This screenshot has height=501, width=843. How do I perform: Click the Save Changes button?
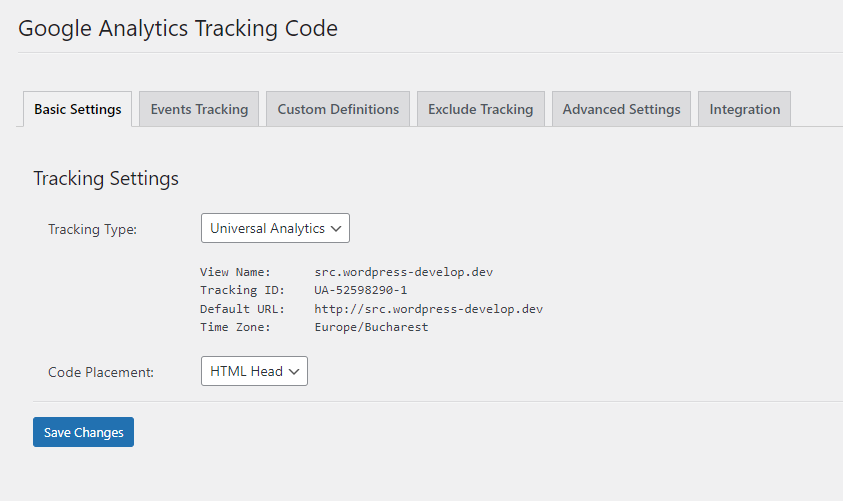click(83, 432)
